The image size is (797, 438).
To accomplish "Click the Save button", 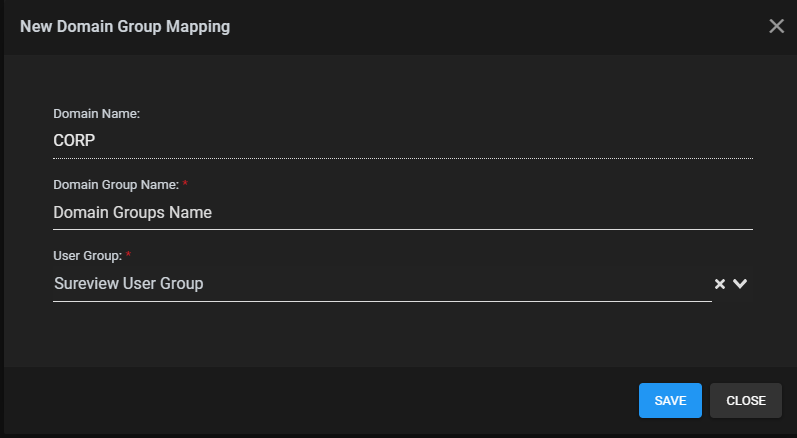I will click(x=670, y=400).
